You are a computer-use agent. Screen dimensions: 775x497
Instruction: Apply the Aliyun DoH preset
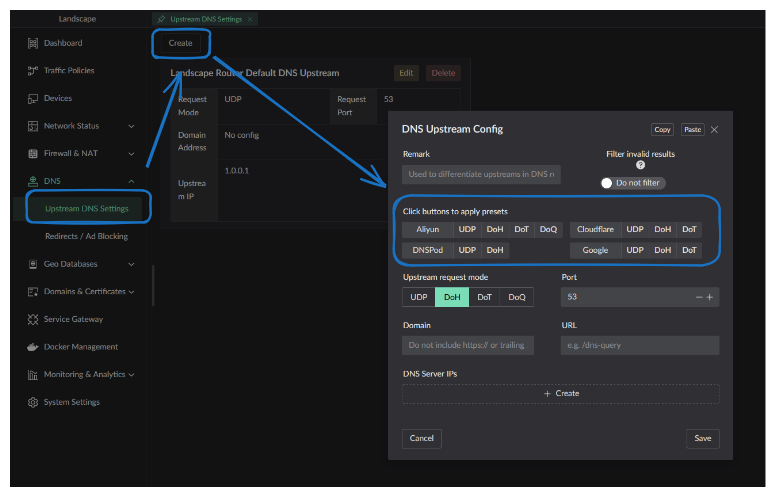point(495,230)
